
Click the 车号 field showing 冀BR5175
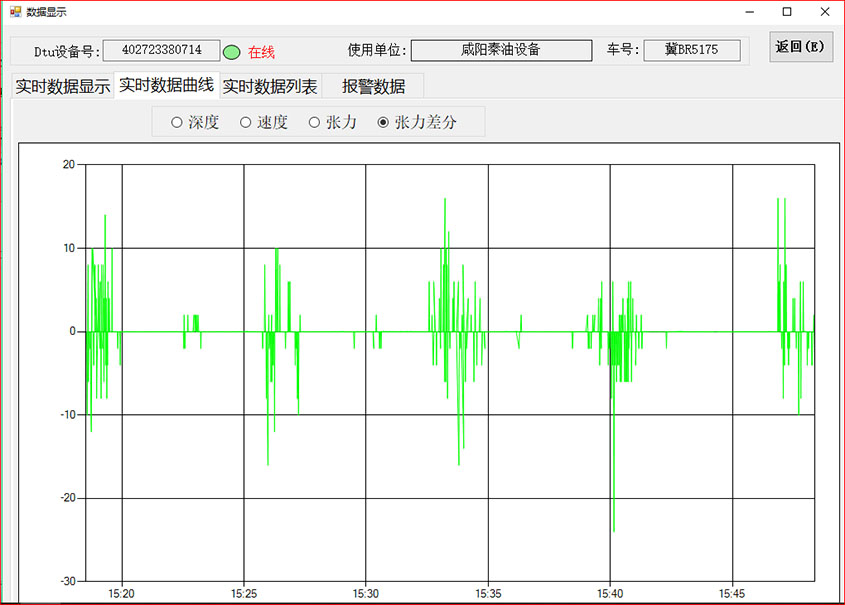pos(690,50)
